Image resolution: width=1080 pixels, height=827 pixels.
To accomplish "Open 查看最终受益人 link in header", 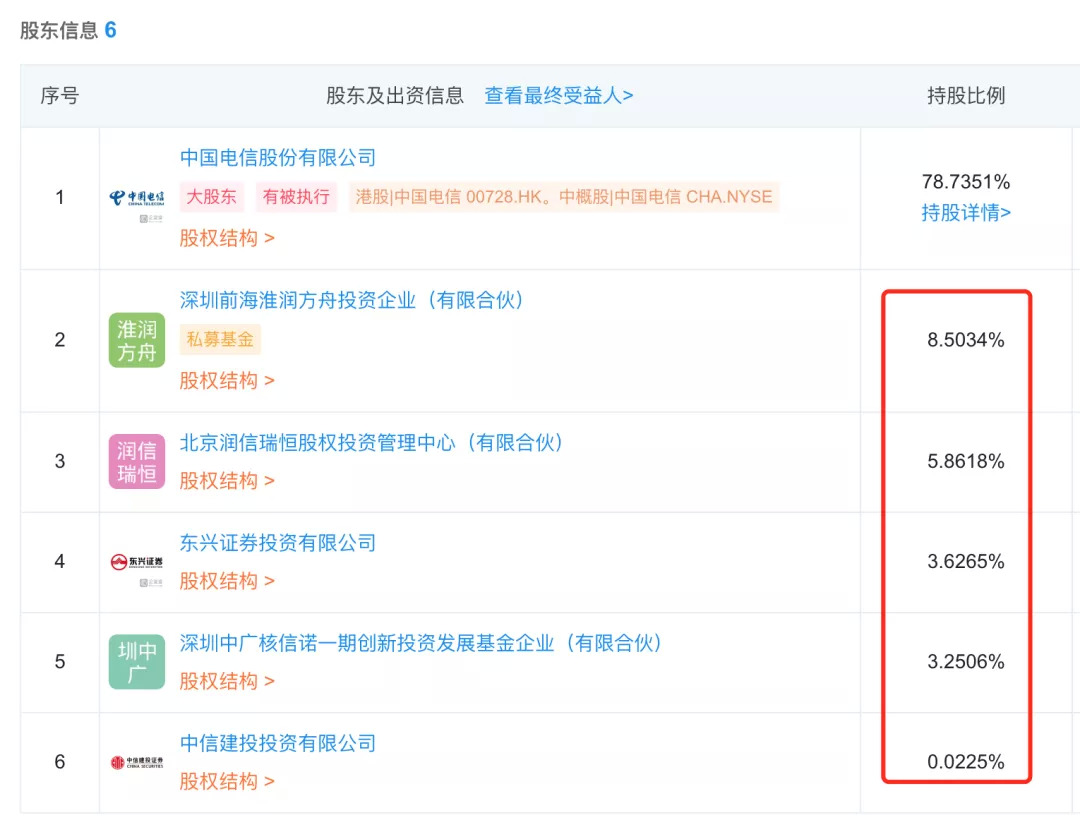I will coord(559,96).
